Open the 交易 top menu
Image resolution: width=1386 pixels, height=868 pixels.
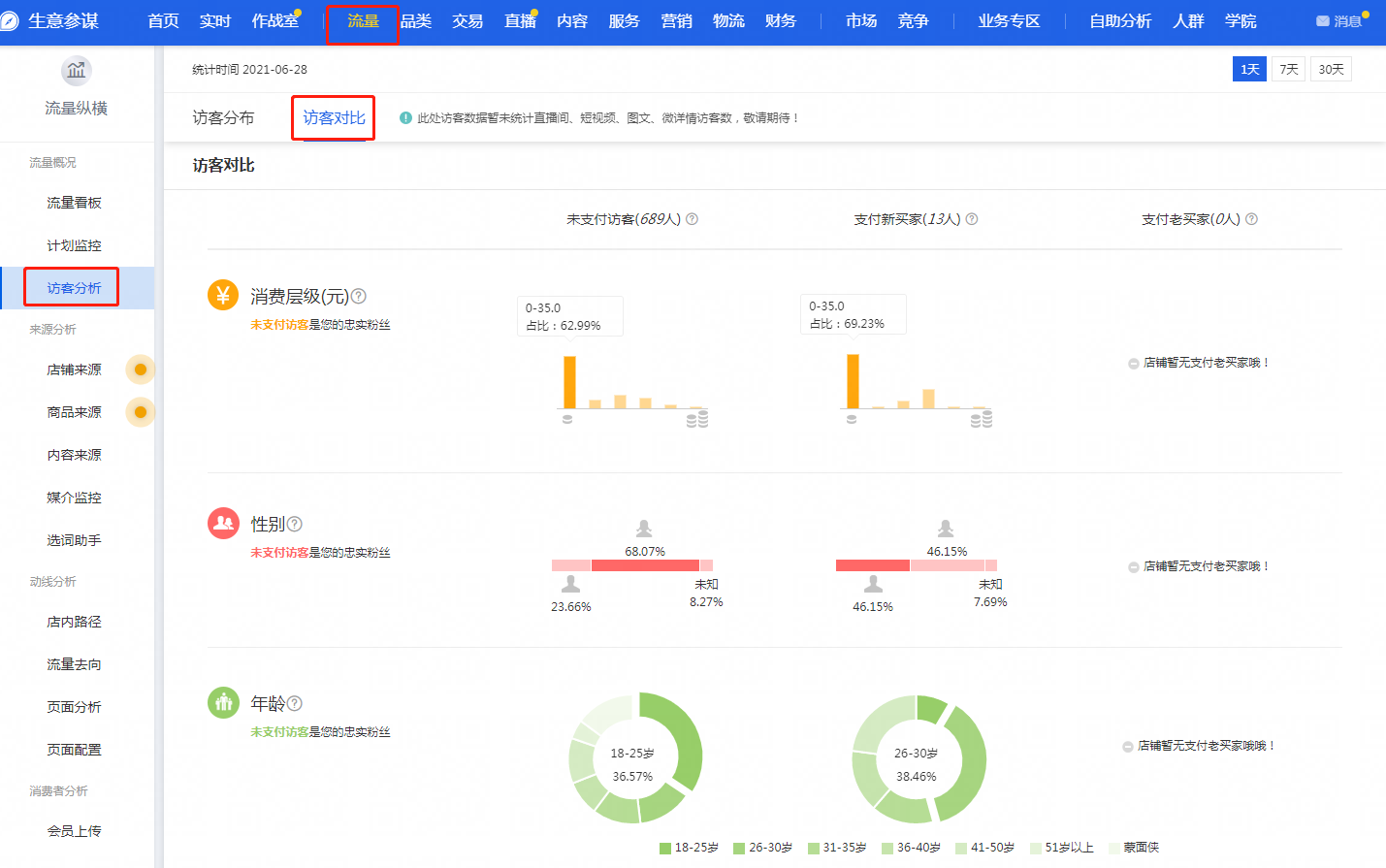pos(467,20)
